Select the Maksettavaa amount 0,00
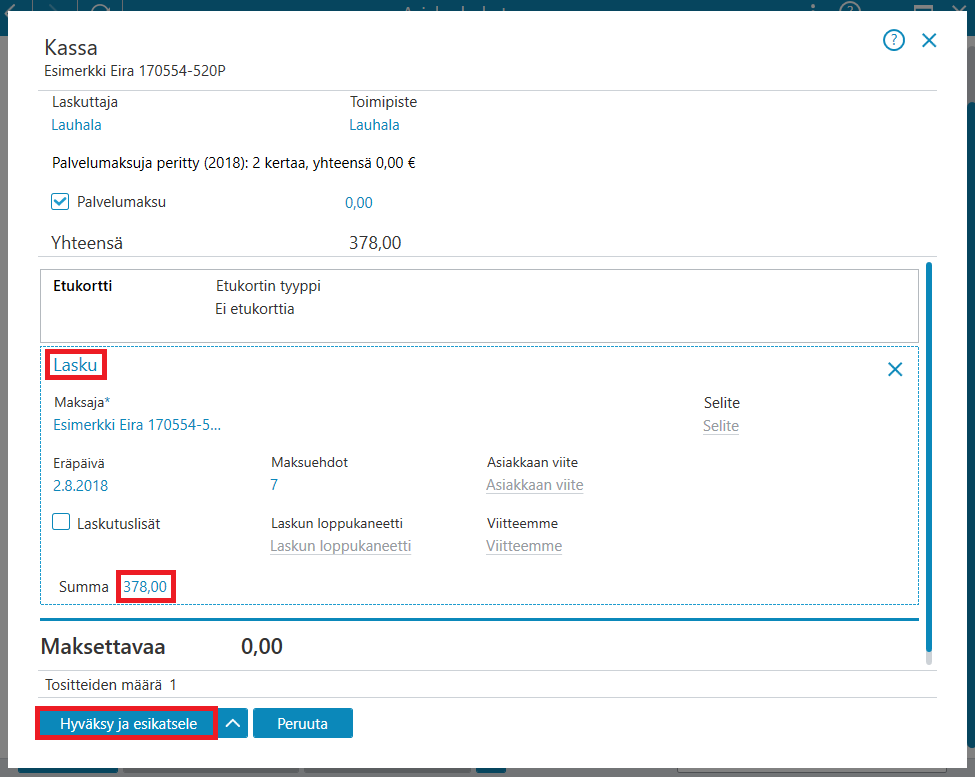This screenshot has height=777, width=975. (262, 646)
